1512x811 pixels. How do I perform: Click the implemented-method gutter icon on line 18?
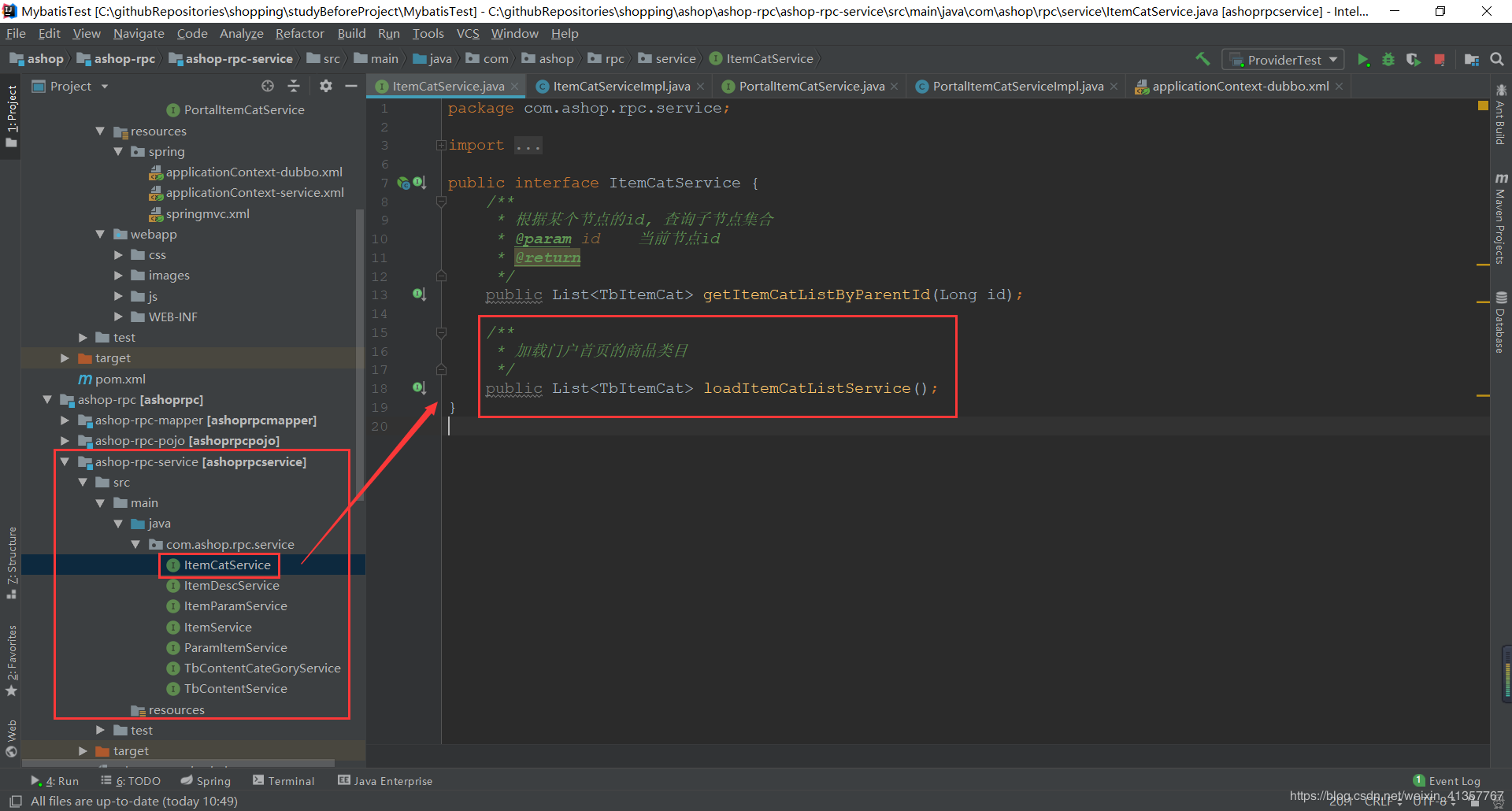click(x=419, y=388)
